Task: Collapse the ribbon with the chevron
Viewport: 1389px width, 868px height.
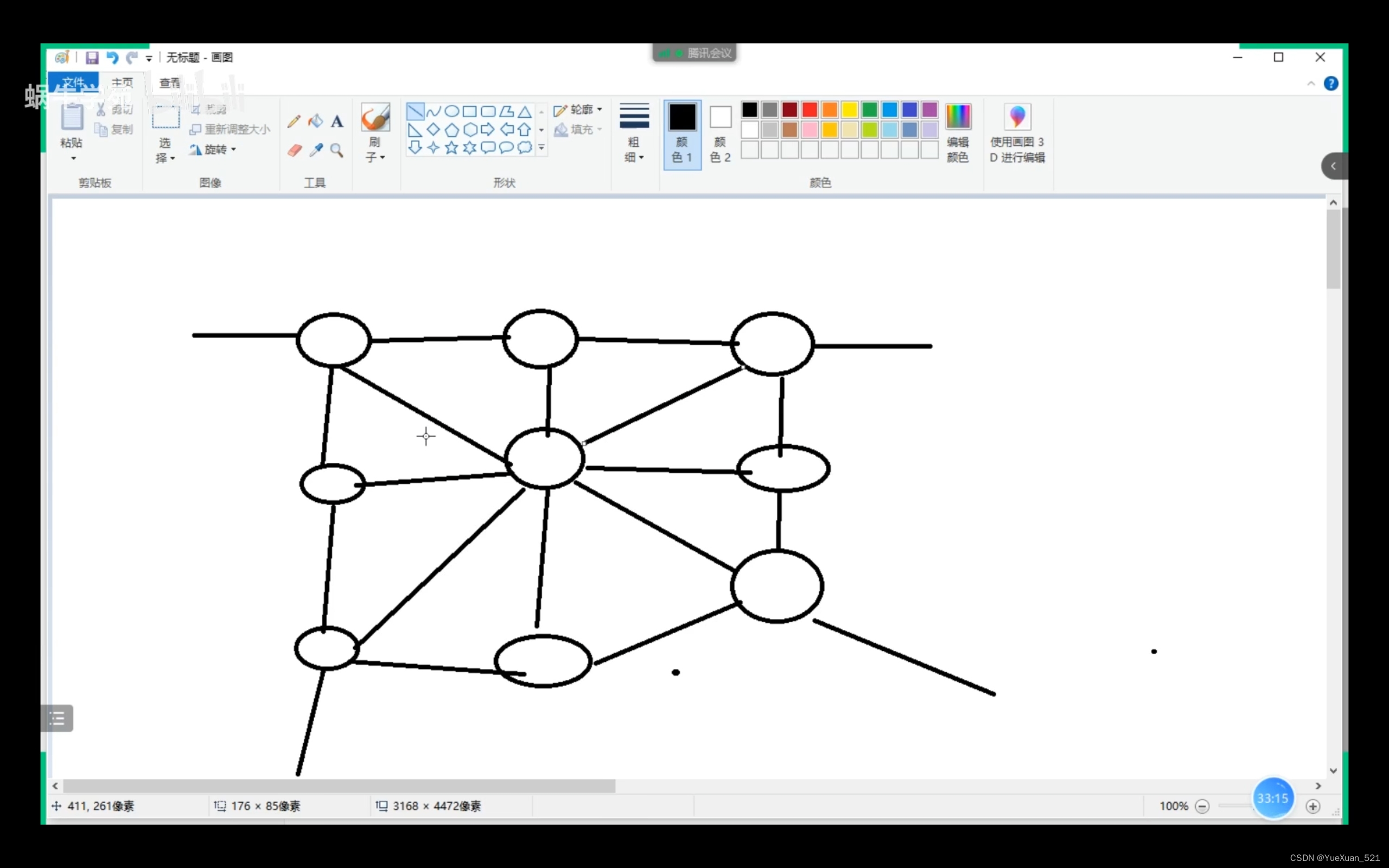Action: 1311,84
